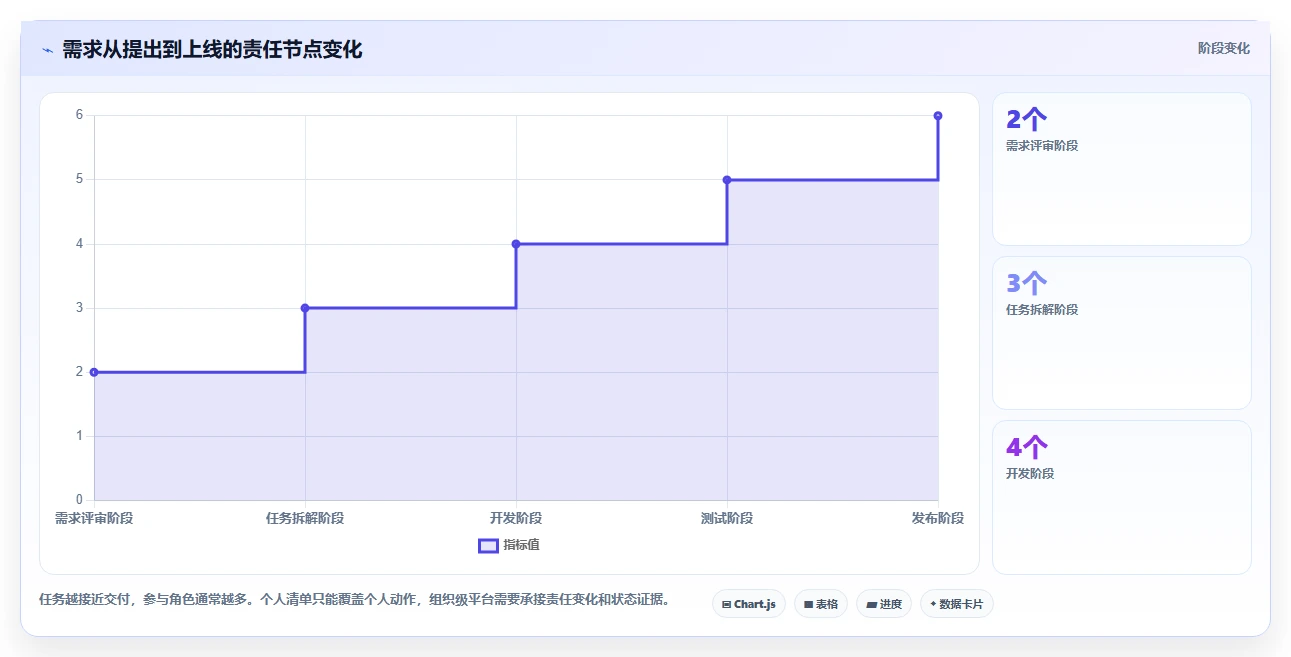Click the 阶段变化 label in the header
The height and width of the screenshot is (657, 1291).
[x=1223, y=48]
